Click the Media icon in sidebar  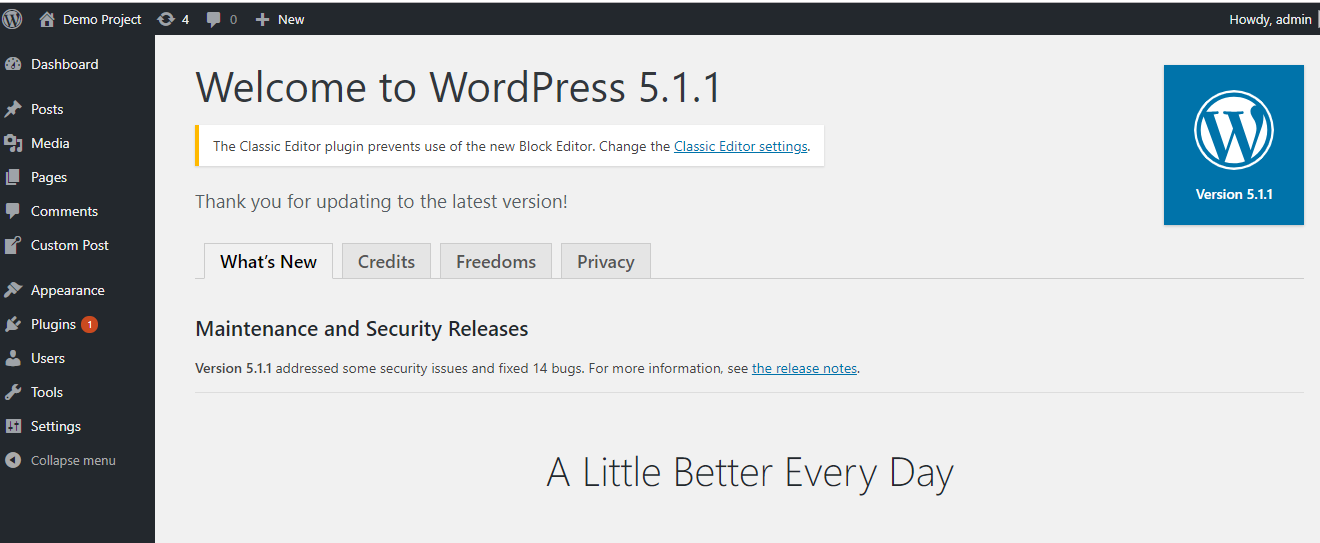click(13, 143)
